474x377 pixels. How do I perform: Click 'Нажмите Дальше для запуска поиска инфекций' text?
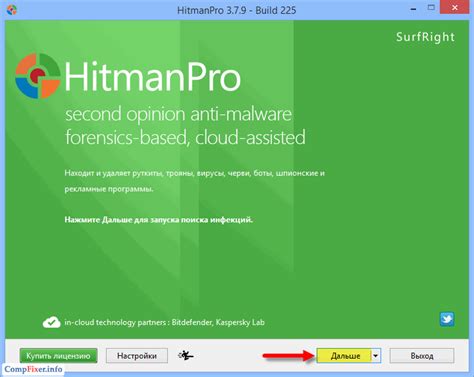click(159, 220)
